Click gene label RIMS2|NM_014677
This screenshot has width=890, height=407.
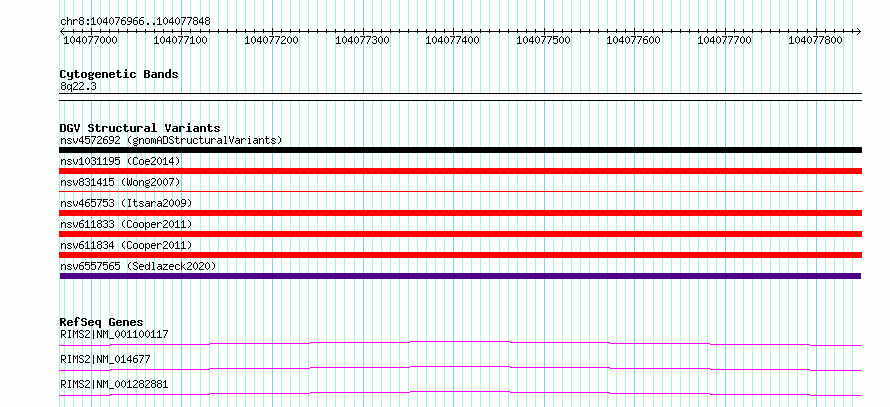pos(105,359)
